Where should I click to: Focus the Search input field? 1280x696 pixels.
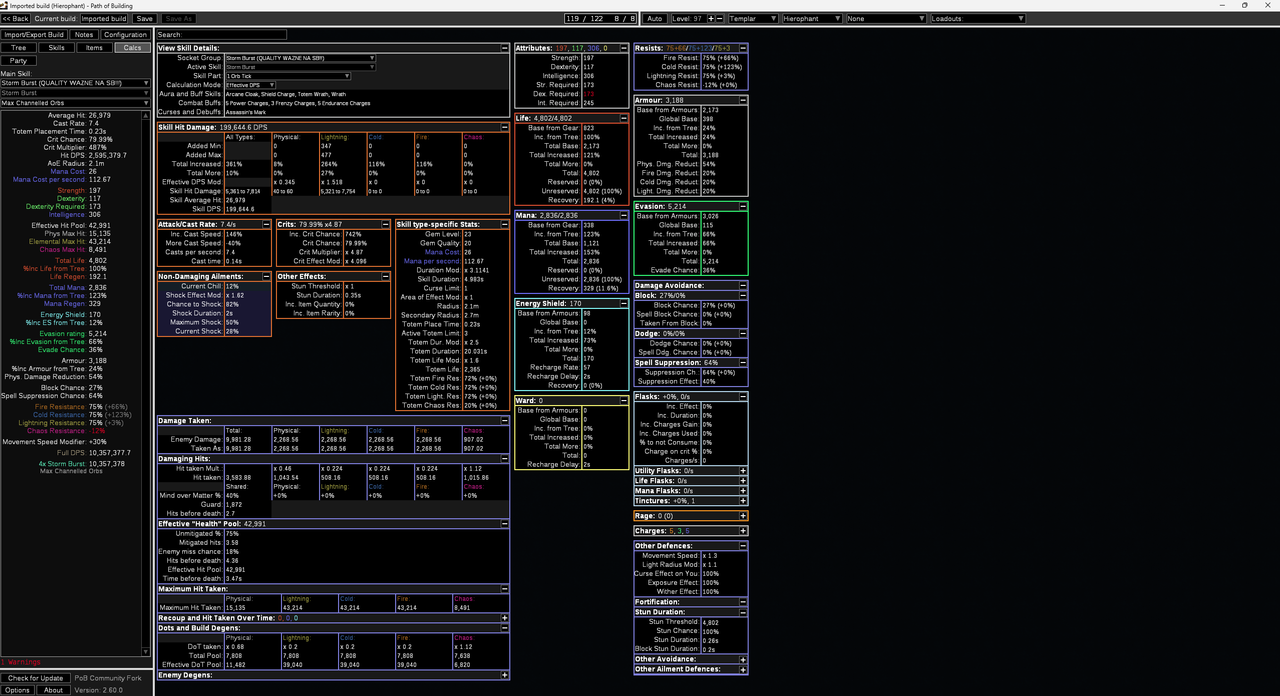(221, 35)
